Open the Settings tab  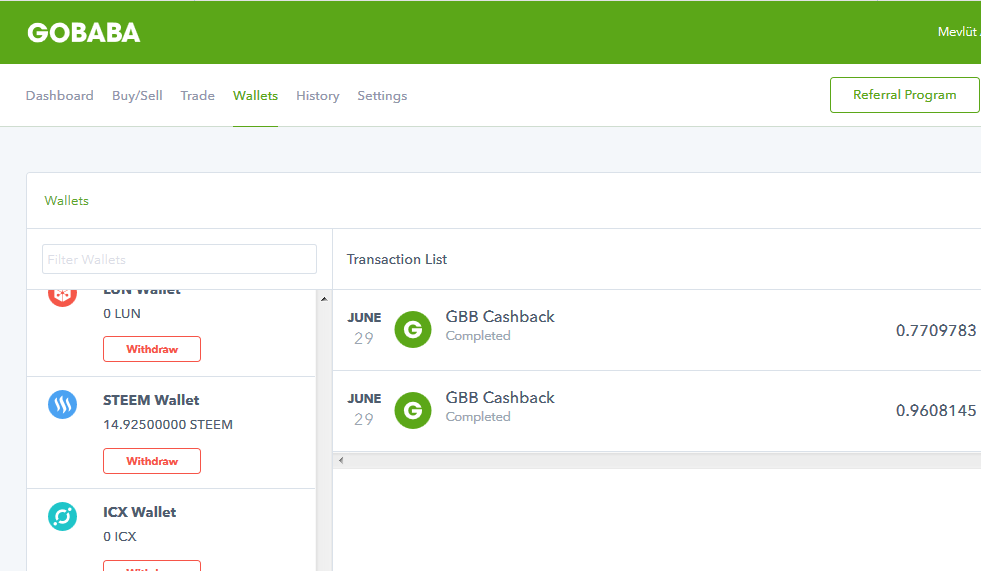[x=382, y=96]
